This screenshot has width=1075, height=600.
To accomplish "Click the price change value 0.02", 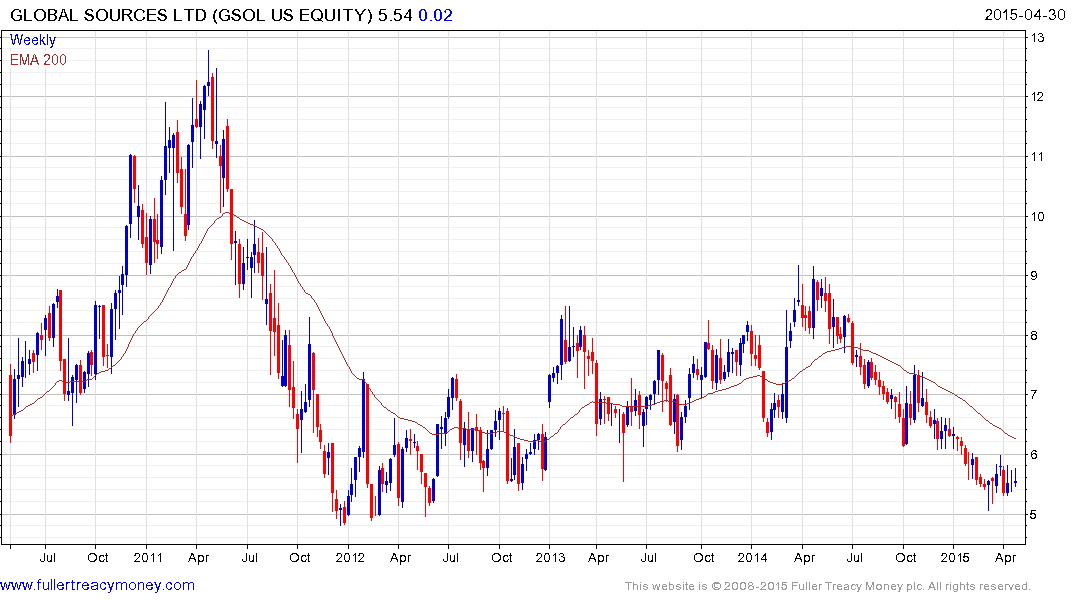I will coord(435,15).
